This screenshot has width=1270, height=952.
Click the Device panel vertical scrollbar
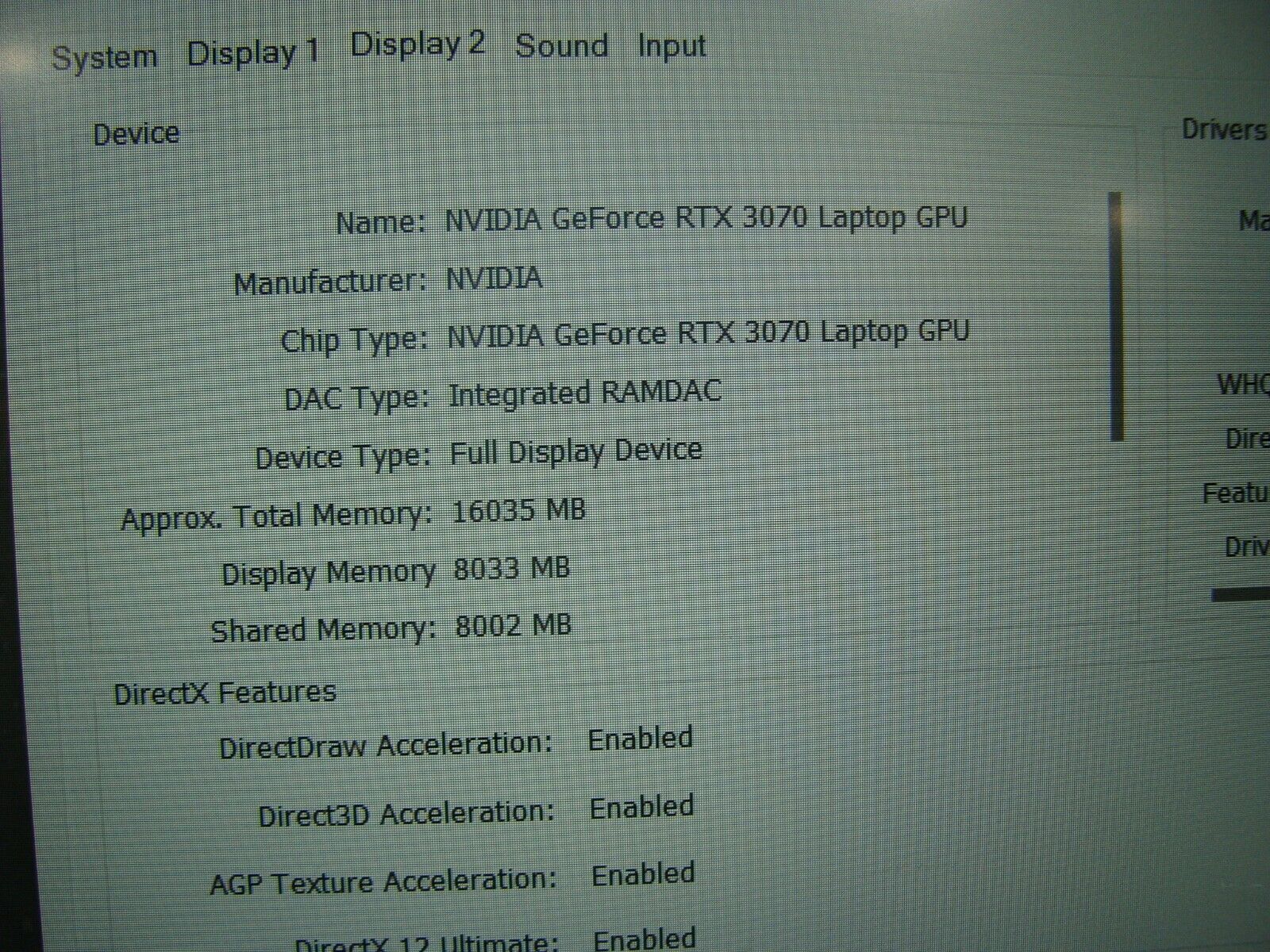[1117, 316]
